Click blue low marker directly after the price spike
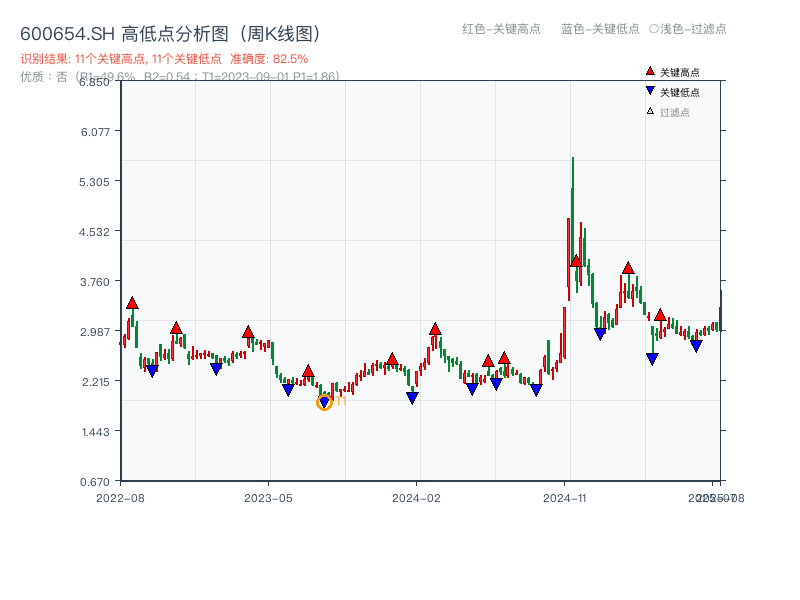 (x=600, y=334)
